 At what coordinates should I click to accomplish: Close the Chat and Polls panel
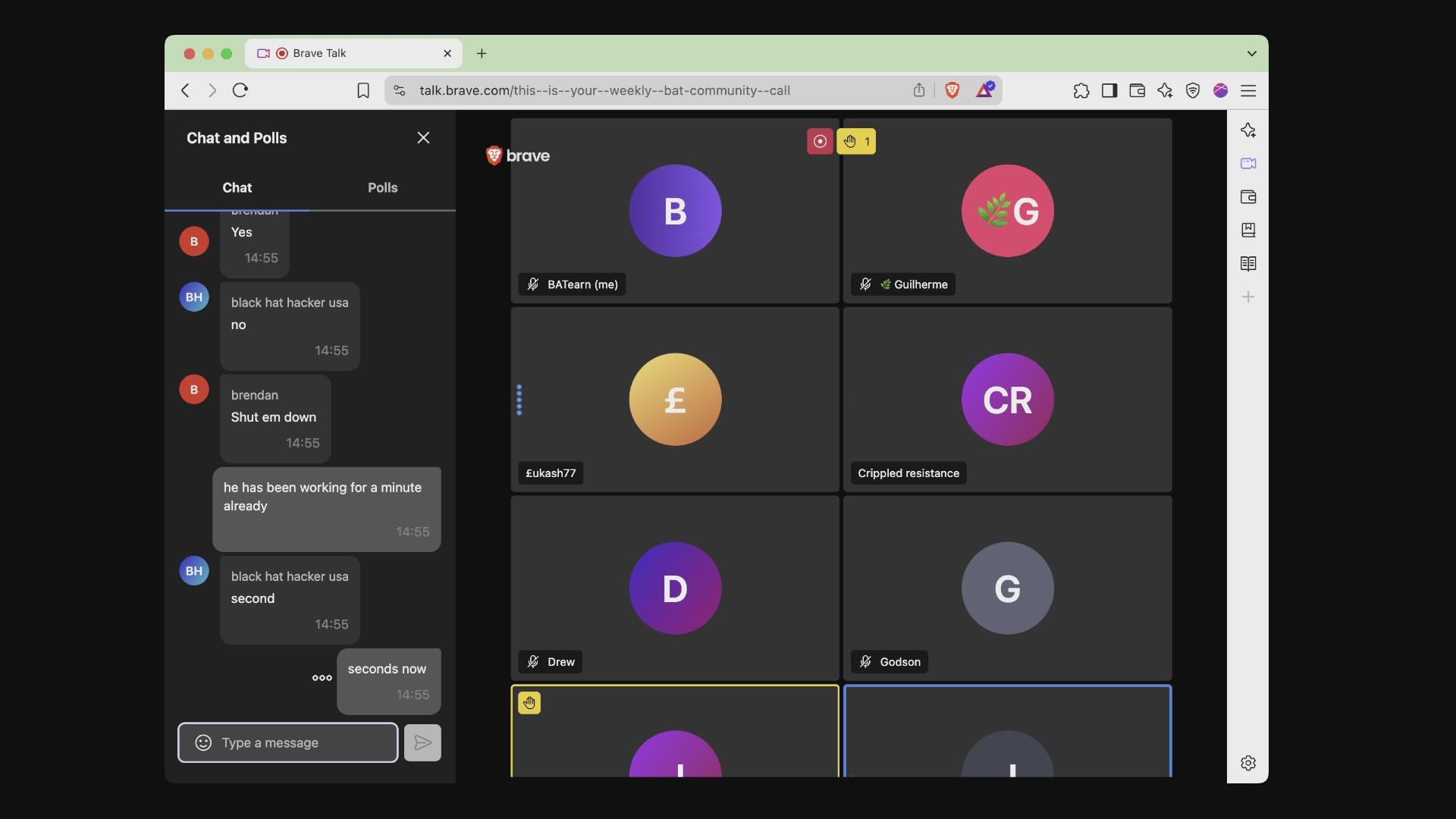tap(423, 137)
